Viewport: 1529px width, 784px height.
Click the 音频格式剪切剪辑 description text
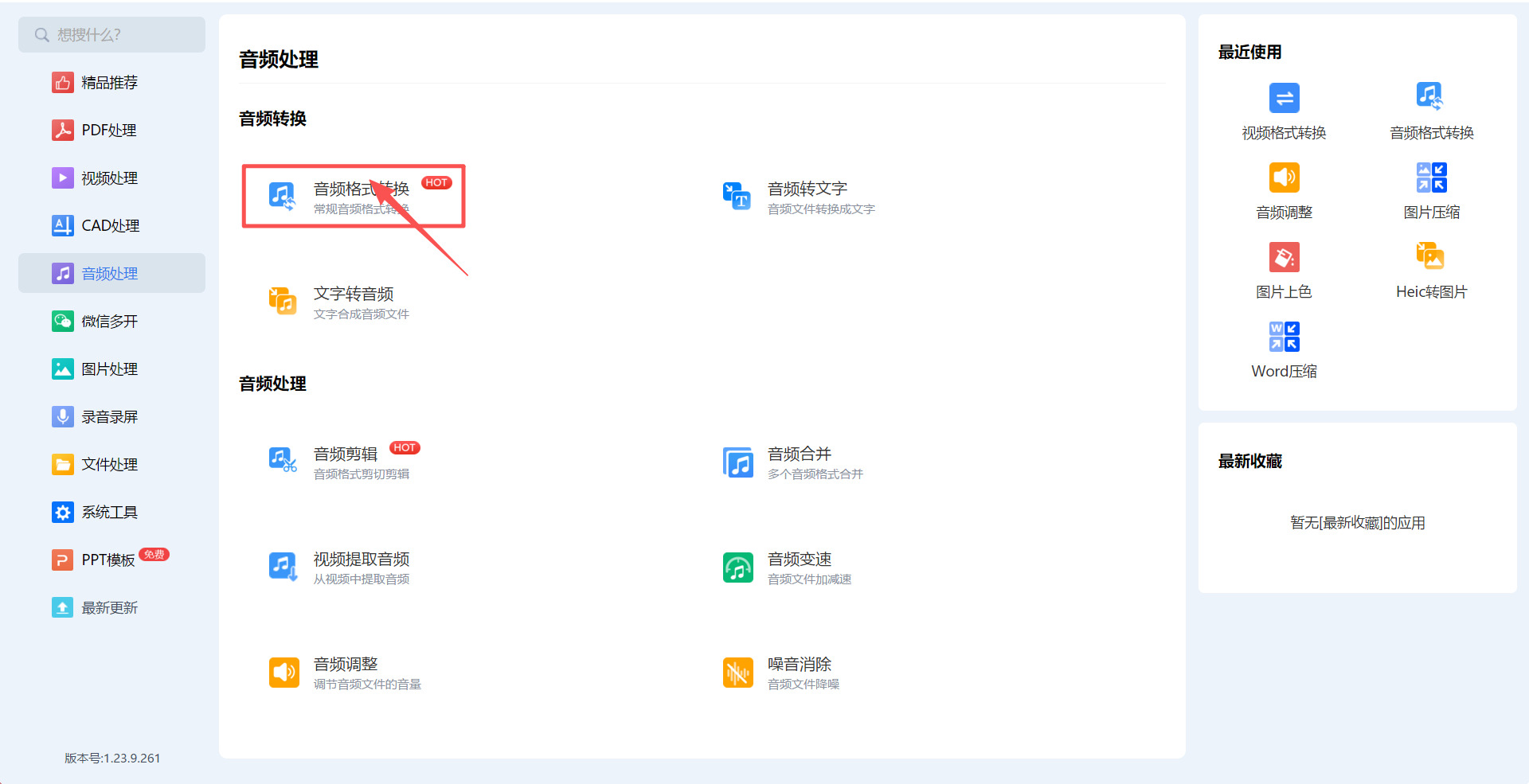pos(362,474)
